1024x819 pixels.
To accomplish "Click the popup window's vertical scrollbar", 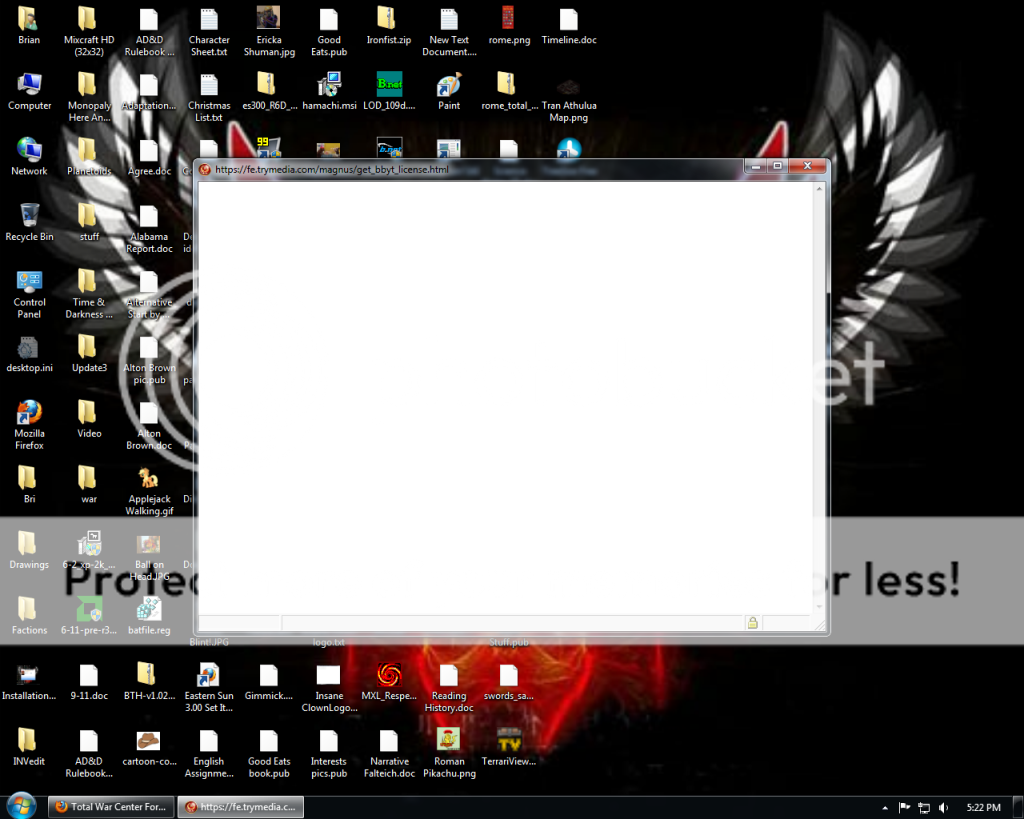I will (821, 400).
